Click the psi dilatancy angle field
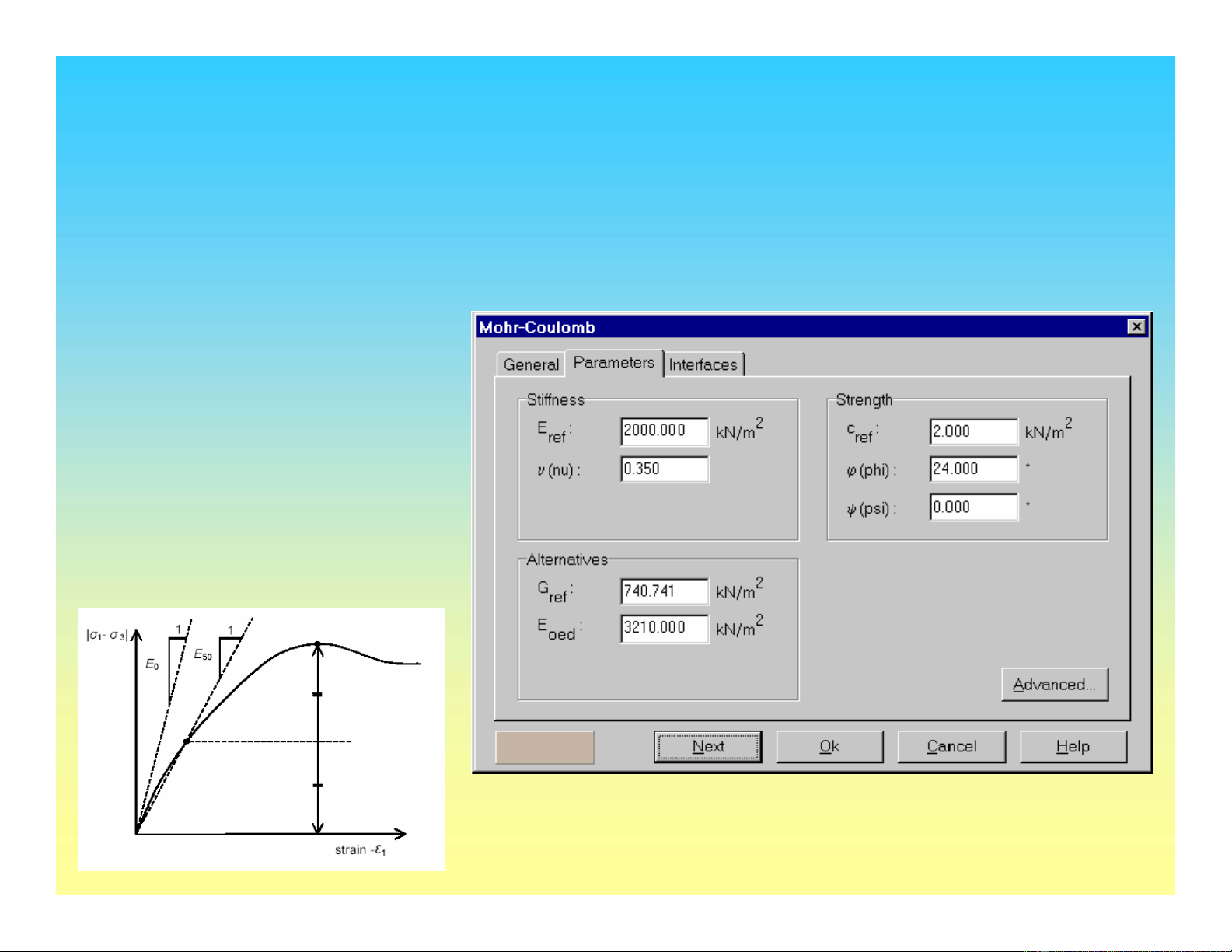1232x952 pixels. [x=973, y=507]
